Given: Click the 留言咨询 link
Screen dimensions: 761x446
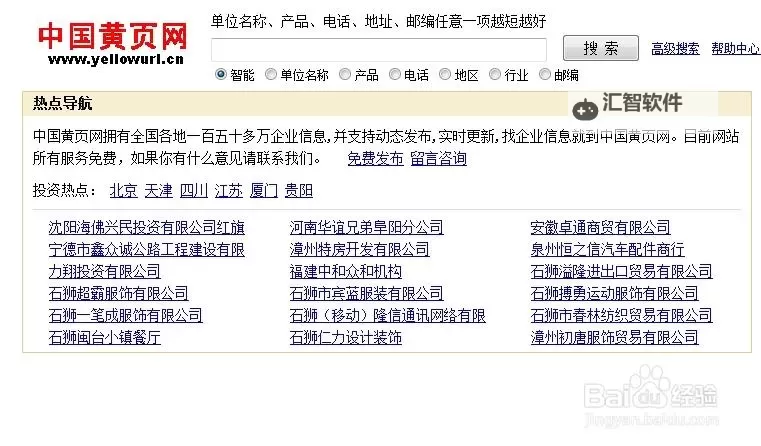Looking at the screenshot, I should click(x=438, y=159).
